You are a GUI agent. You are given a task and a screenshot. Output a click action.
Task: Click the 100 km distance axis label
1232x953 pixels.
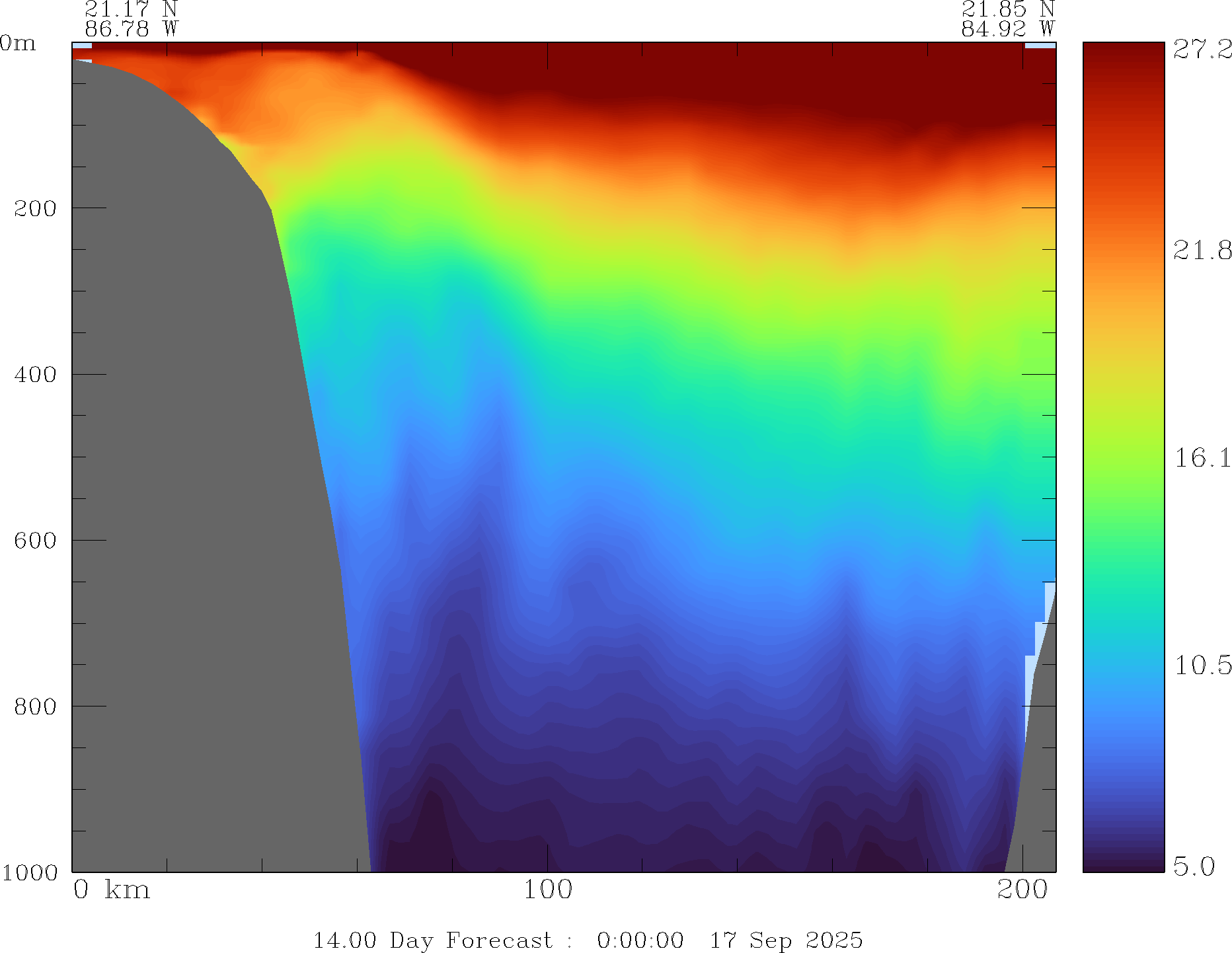[547, 890]
